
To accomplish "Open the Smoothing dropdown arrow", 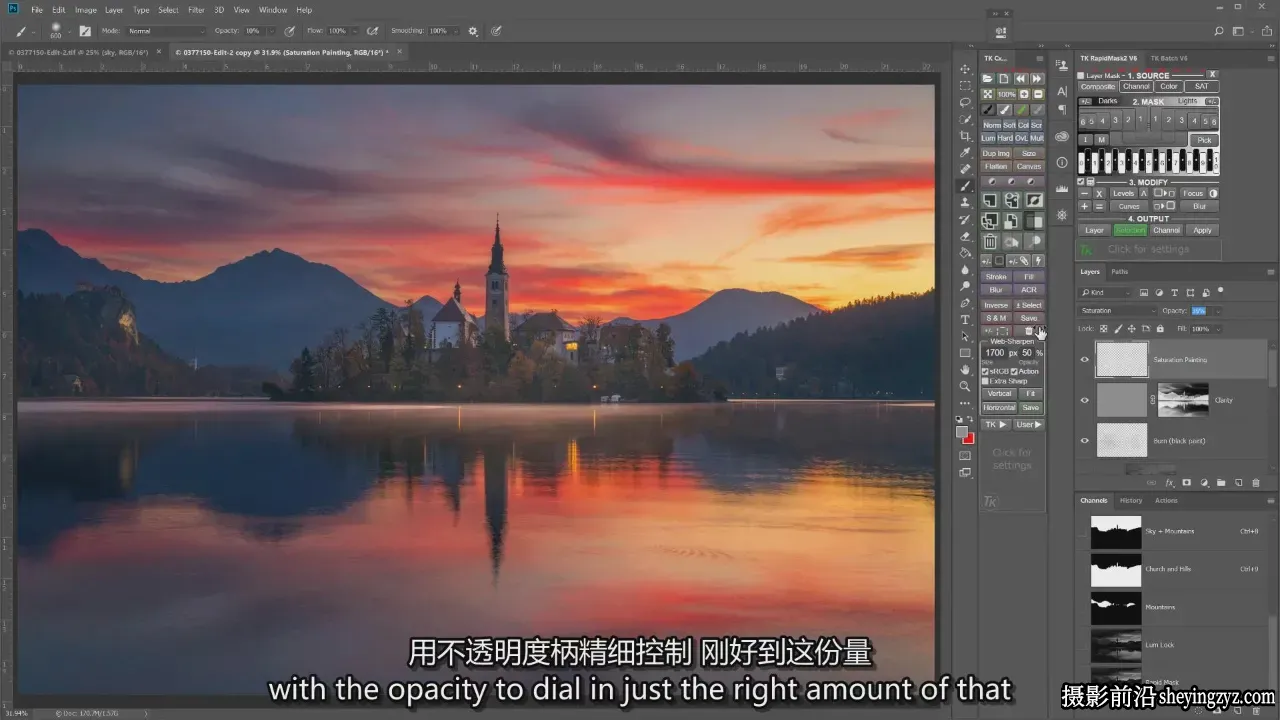I will click(x=455, y=31).
